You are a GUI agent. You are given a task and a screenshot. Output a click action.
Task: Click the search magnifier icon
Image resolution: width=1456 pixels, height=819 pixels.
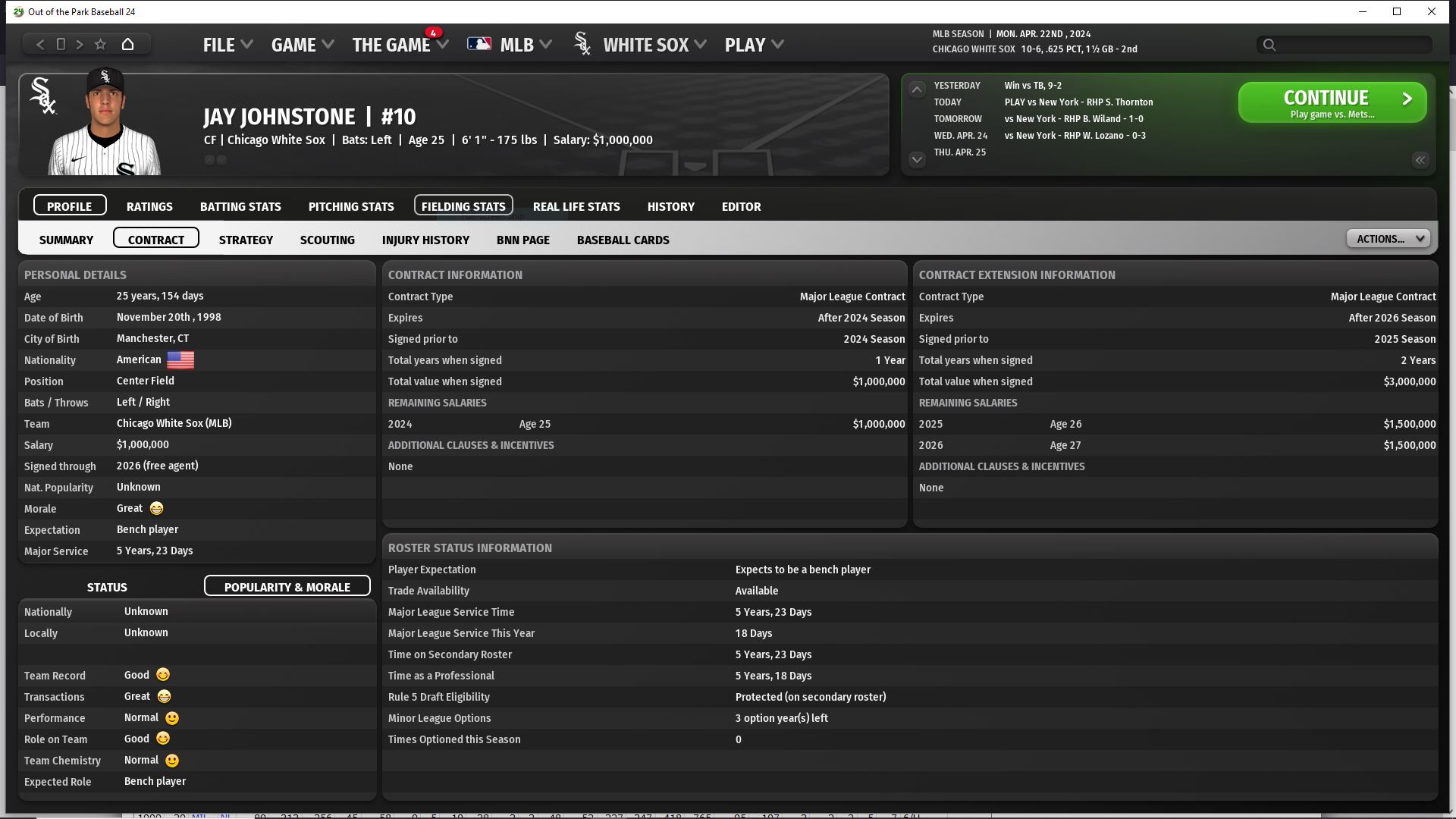click(1269, 45)
